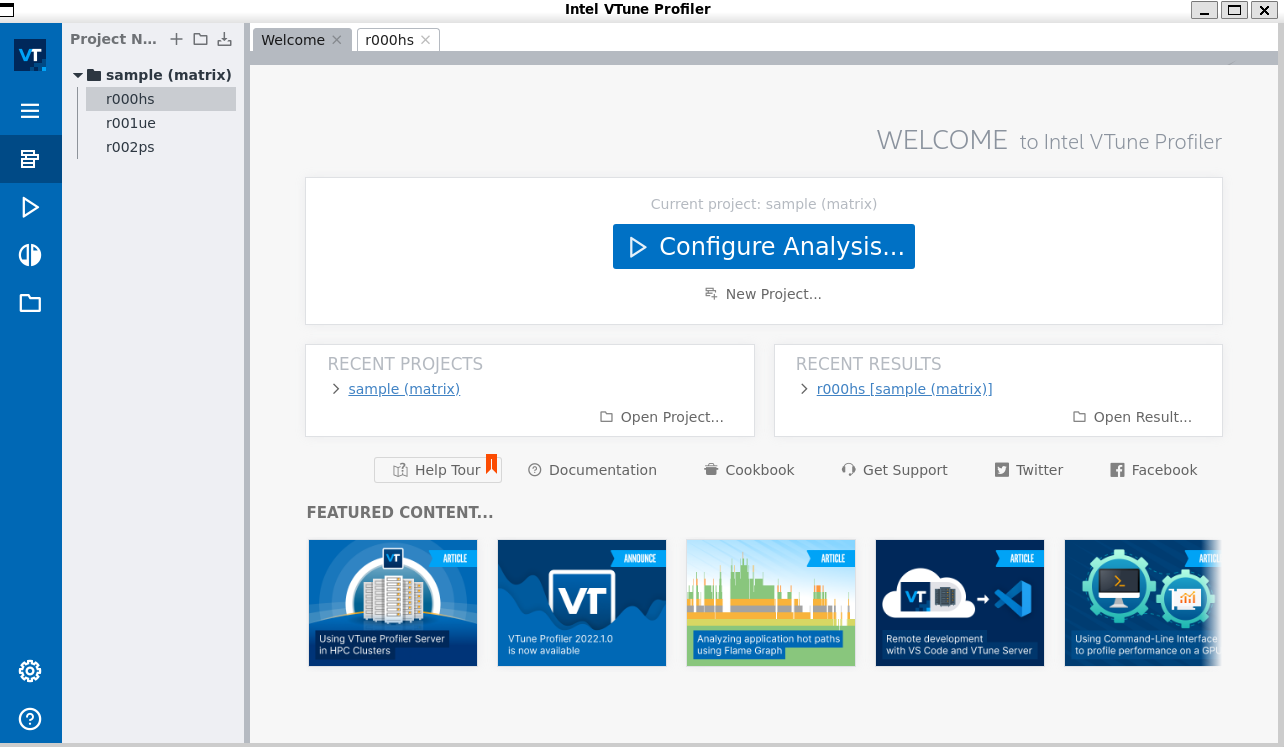Open the Facebook link

pyautogui.click(x=1154, y=470)
